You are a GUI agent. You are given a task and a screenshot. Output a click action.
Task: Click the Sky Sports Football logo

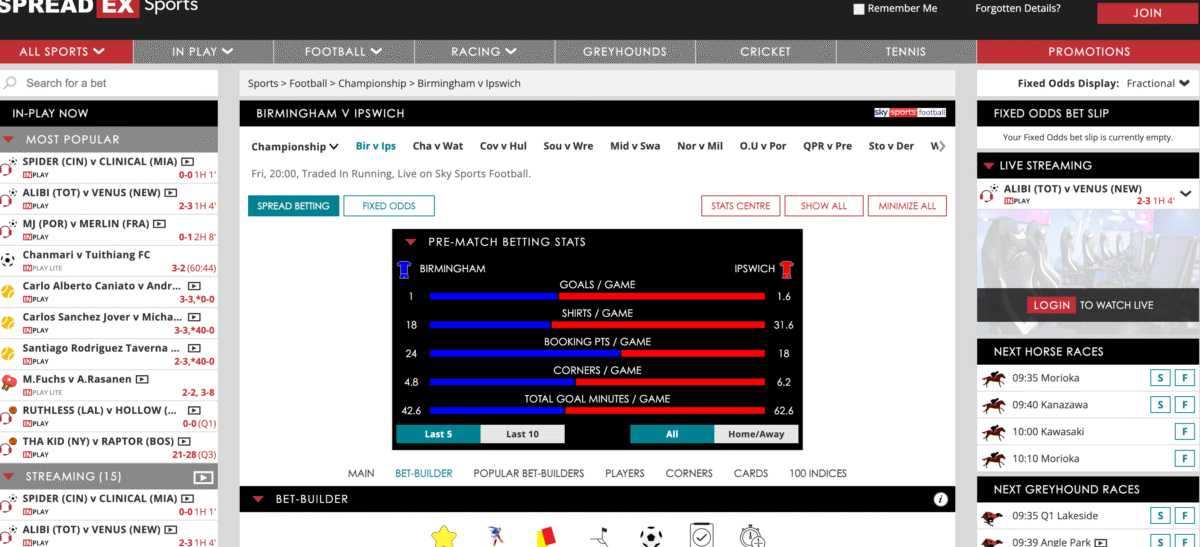coord(910,113)
